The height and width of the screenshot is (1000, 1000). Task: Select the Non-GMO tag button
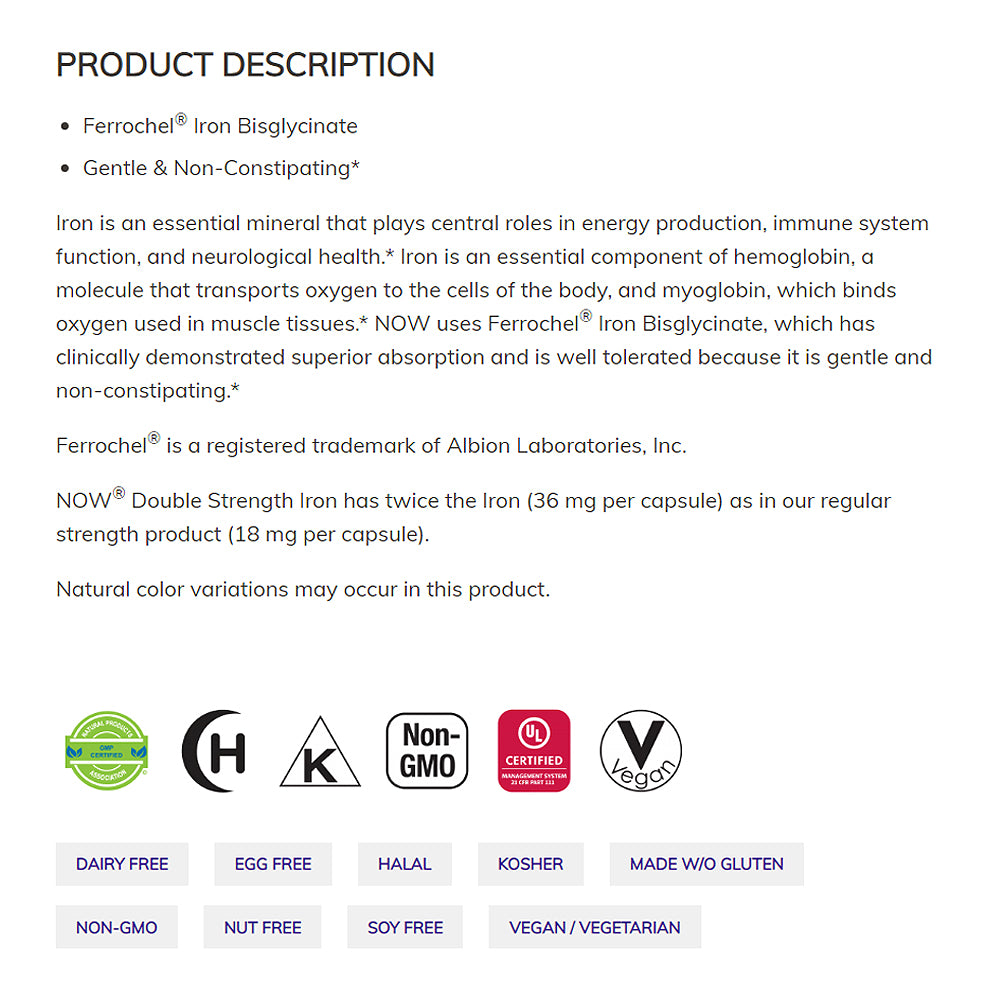[117, 927]
